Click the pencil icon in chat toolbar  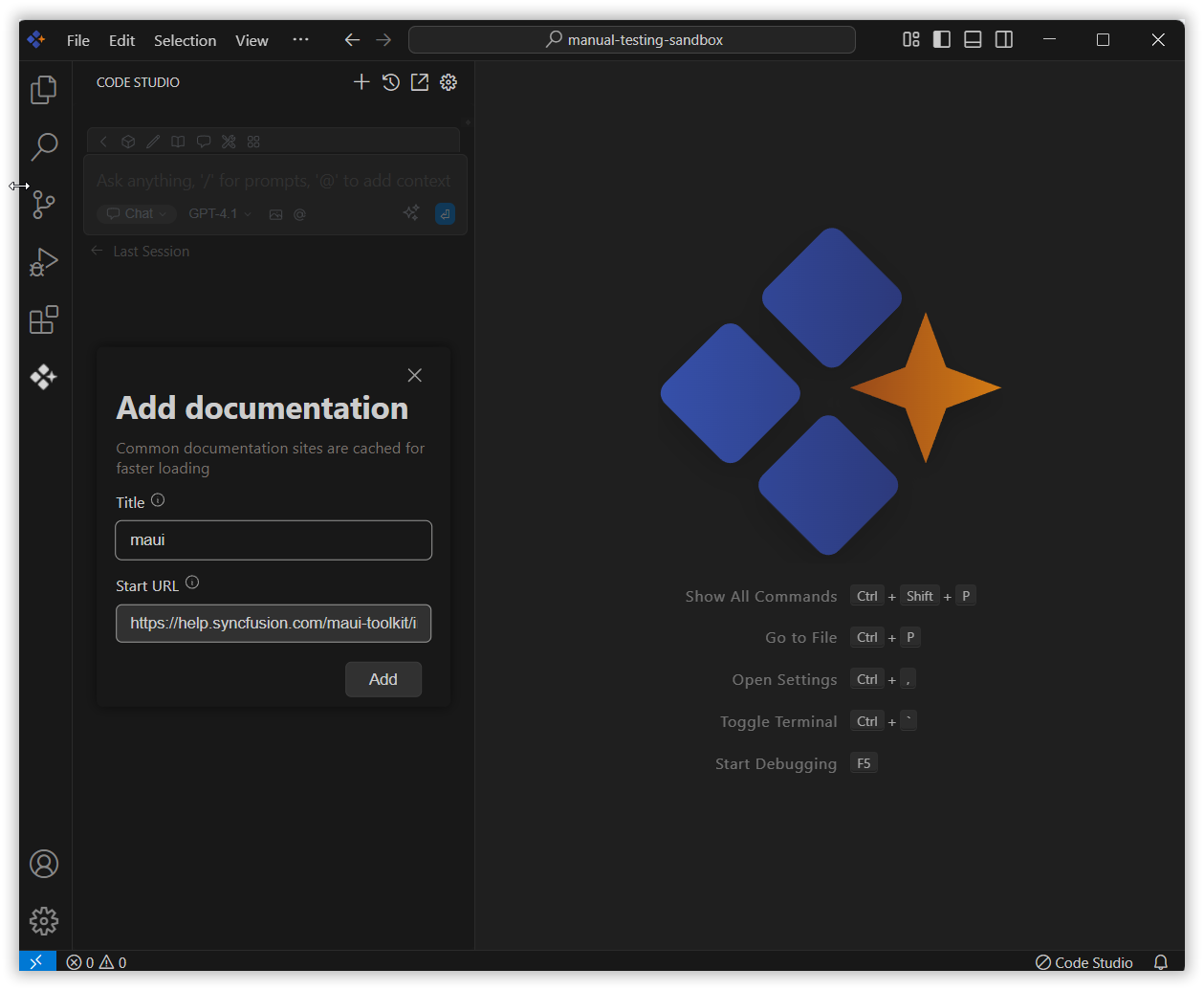[153, 142]
